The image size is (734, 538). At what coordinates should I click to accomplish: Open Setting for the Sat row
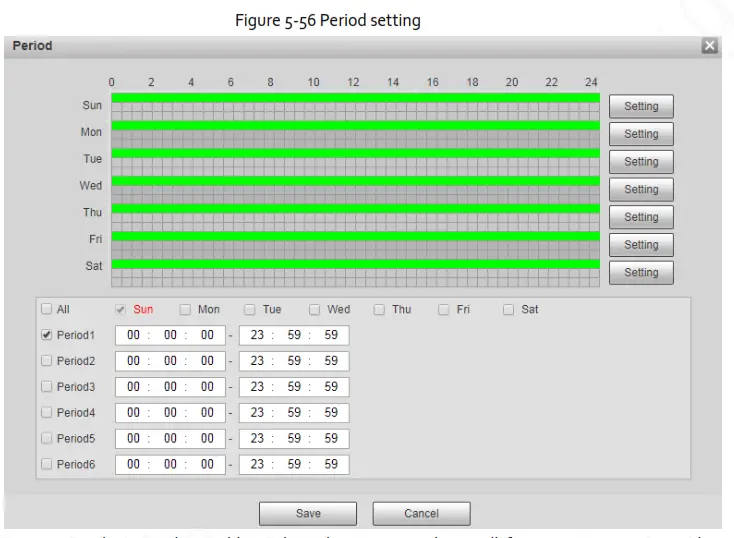point(641,273)
